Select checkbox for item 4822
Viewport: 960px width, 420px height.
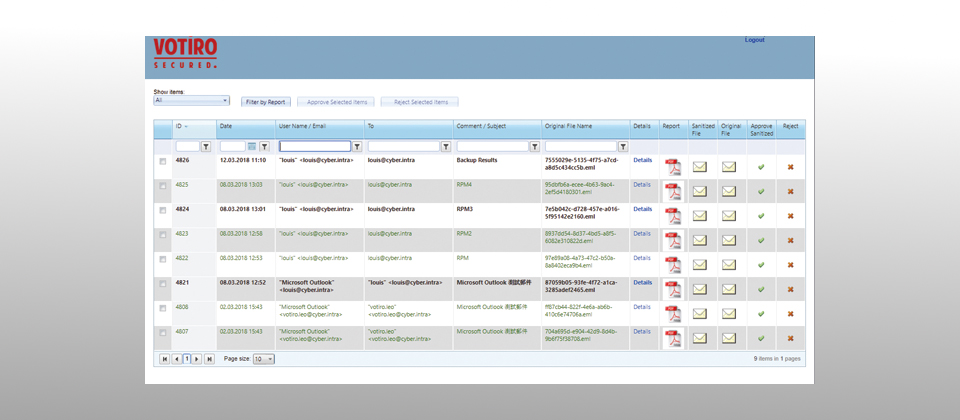(162, 260)
